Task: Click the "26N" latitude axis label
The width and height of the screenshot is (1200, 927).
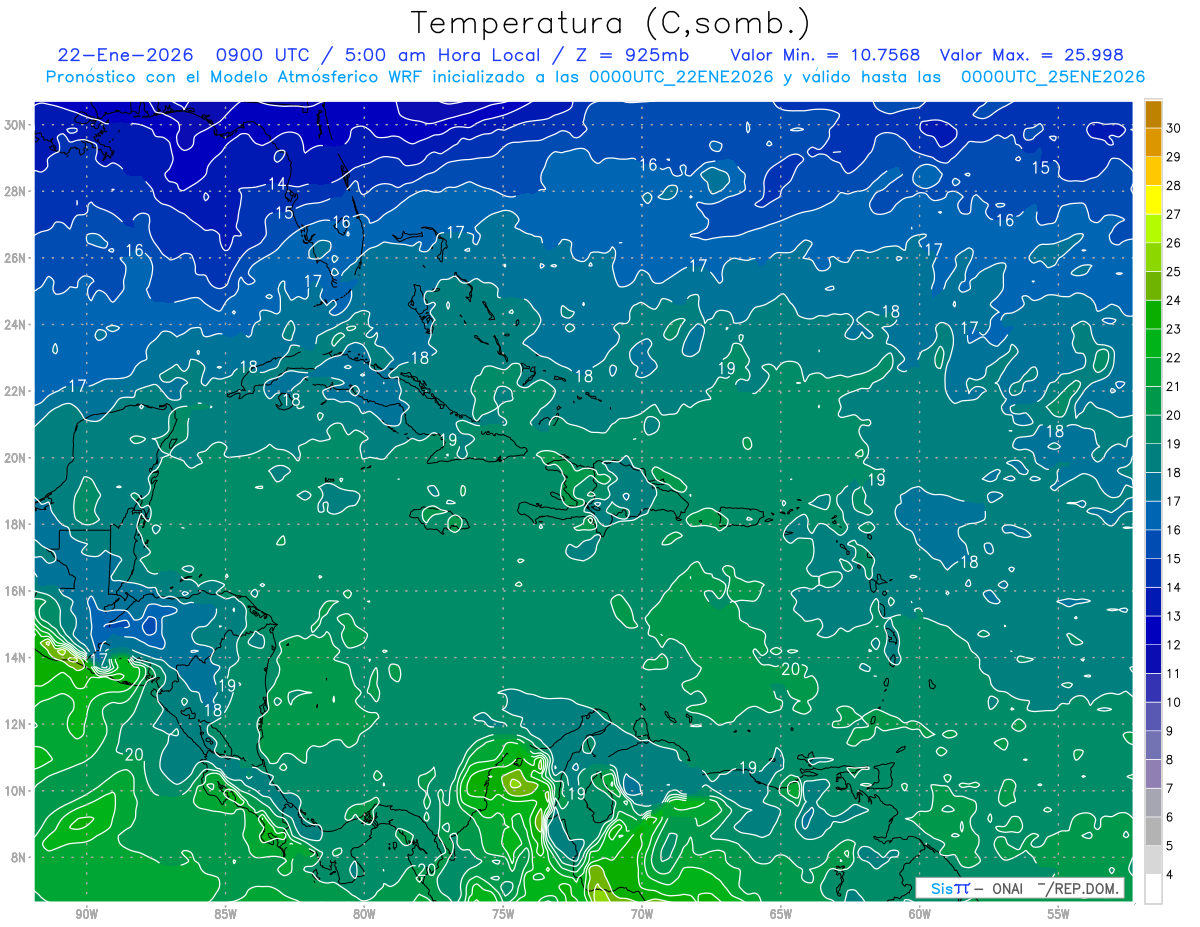Action: point(17,258)
